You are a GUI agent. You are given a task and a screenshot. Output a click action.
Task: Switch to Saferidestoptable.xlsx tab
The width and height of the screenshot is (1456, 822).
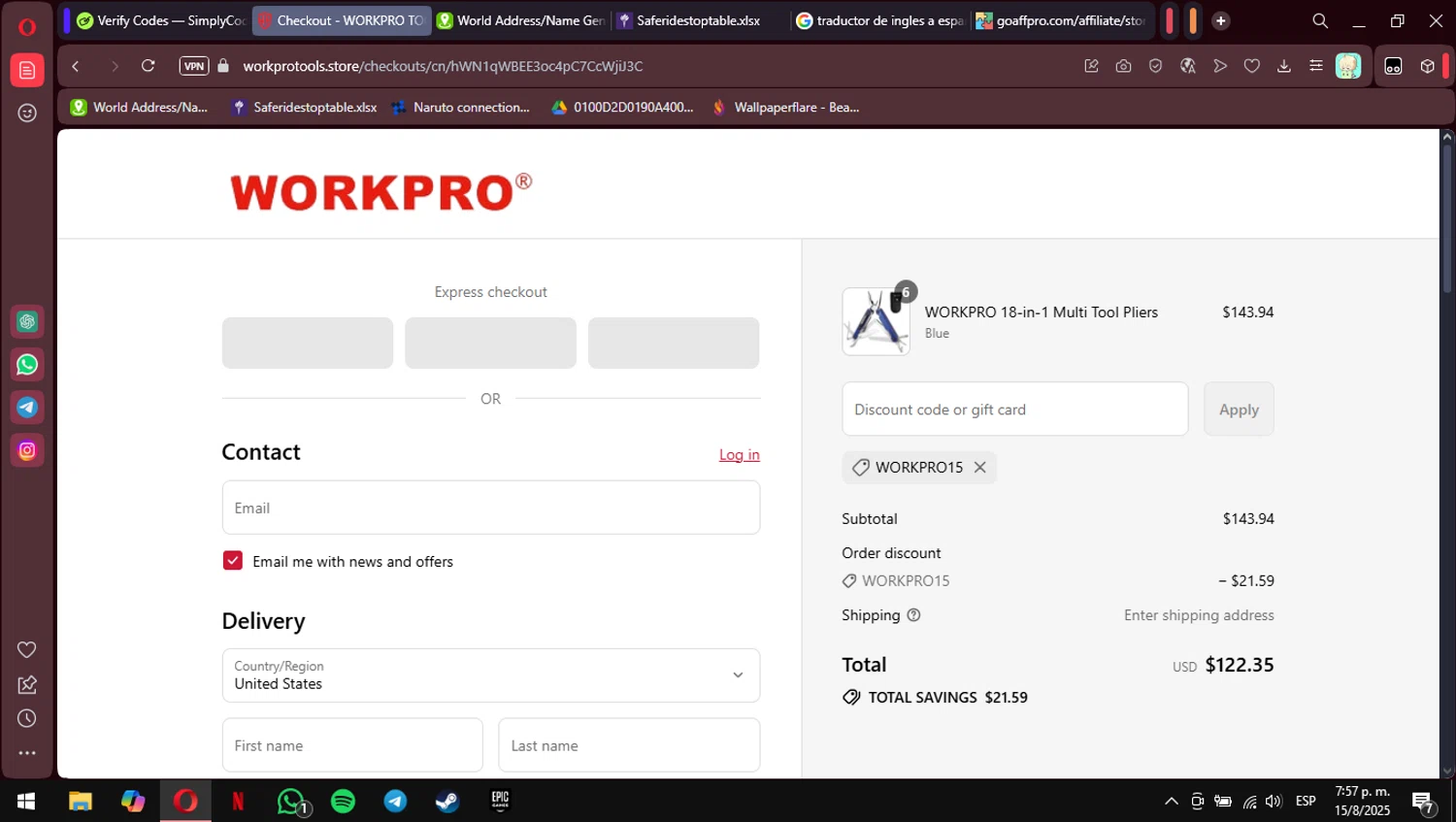[x=700, y=20]
